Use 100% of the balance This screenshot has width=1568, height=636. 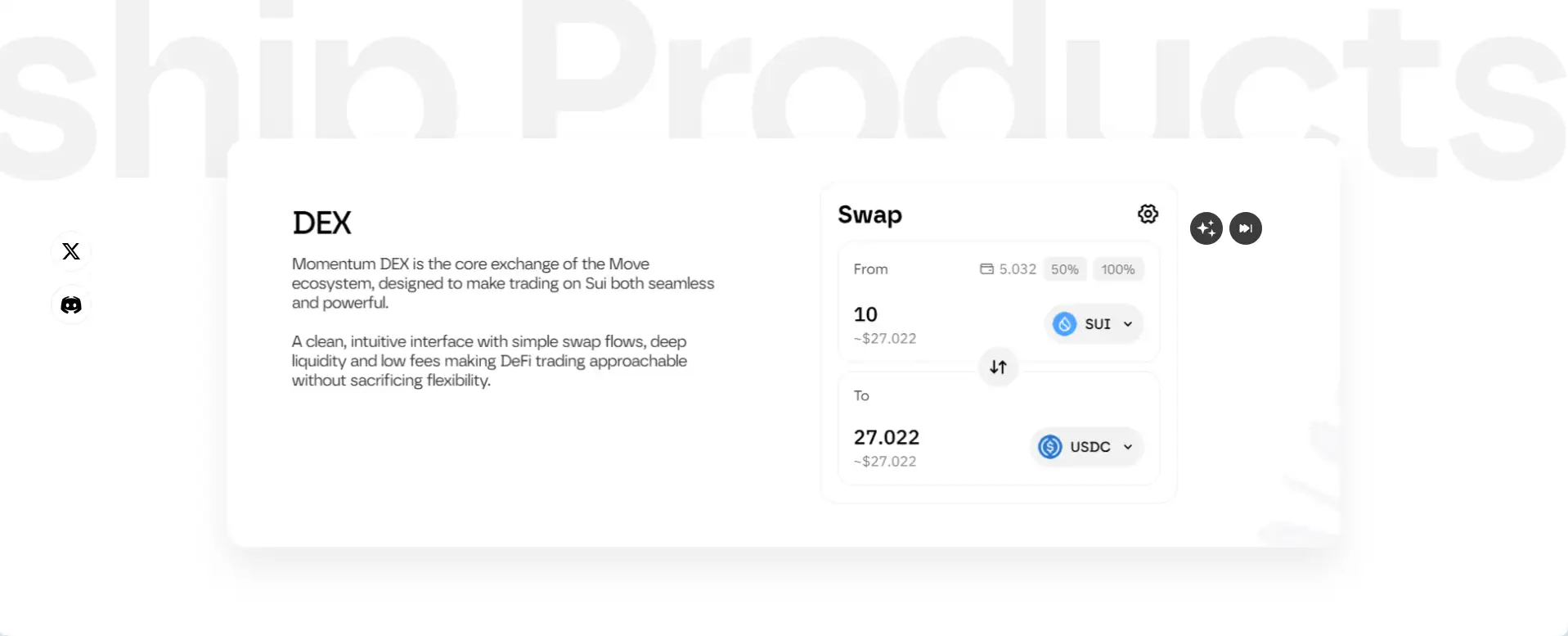tap(1117, 269)
